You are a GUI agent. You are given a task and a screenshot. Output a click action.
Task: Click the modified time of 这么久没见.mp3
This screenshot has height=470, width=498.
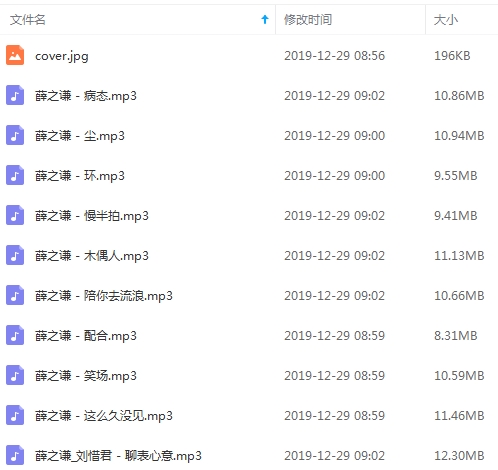[x=334, y=416]
